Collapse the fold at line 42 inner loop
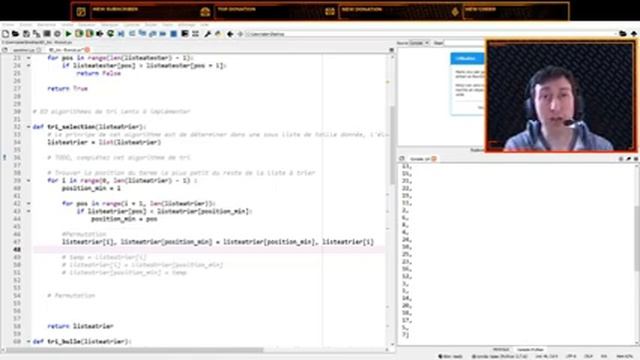 29,203
